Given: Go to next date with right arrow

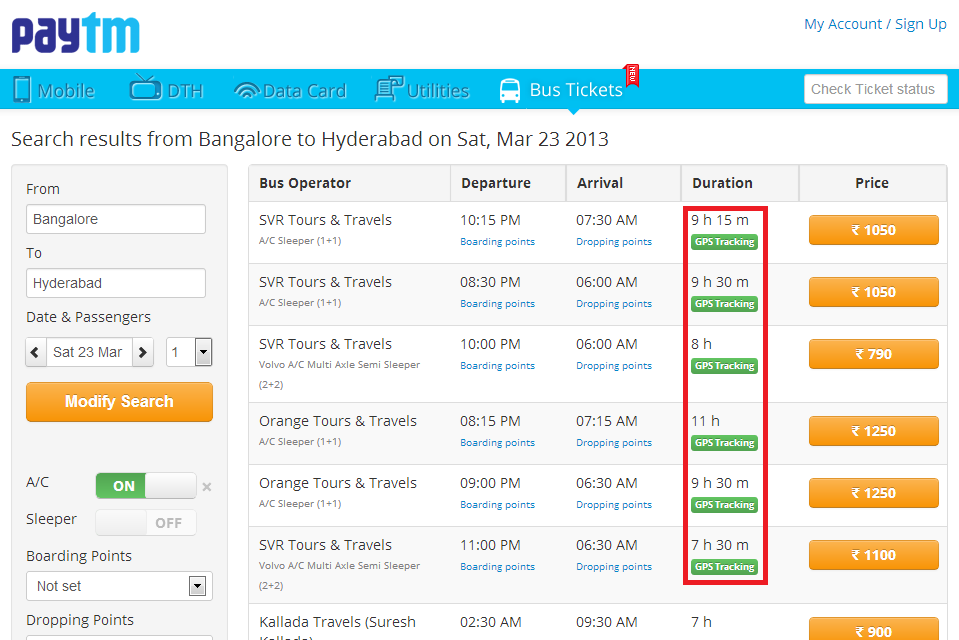Looking at the screenshot, I should pos(143,352).
